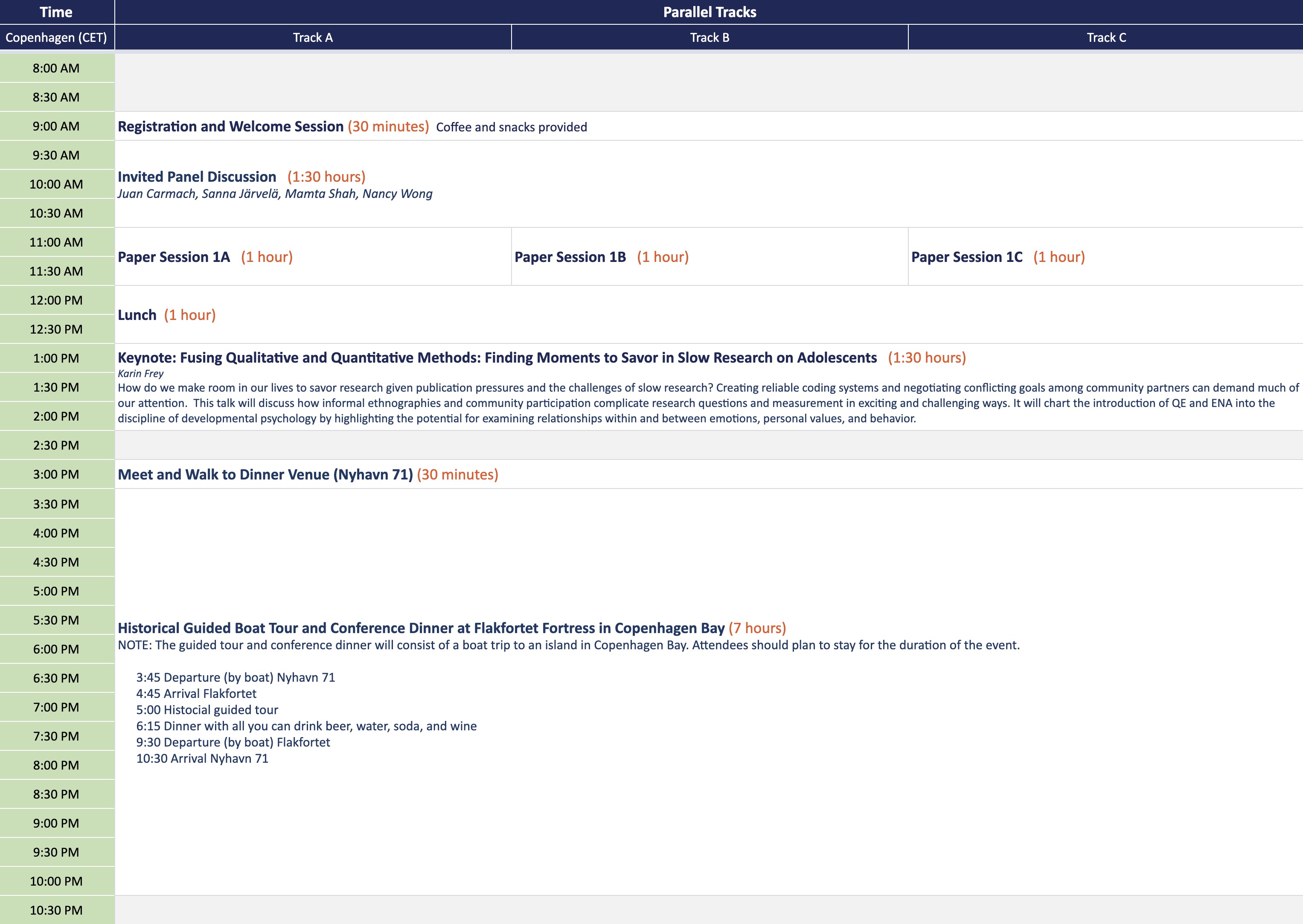The image size is (1303, 924).
Task: Click the Parallel Tracks header
Action: [x=710, y=12]
